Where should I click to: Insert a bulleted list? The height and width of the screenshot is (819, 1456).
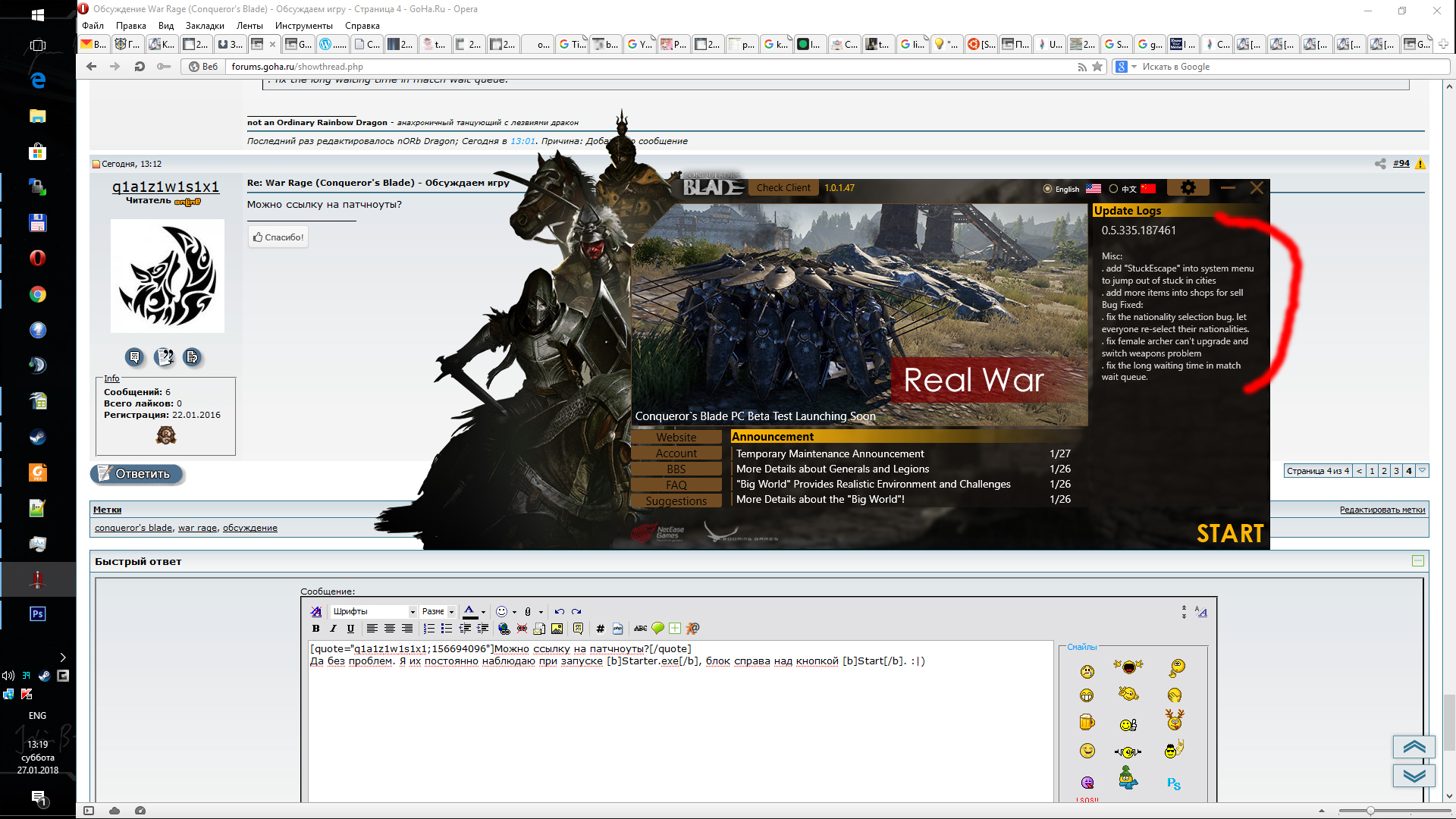click(x=447, y=629)
